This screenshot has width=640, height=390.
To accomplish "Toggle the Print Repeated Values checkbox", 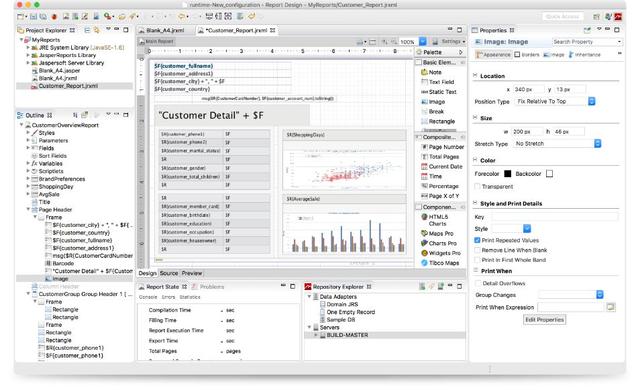I will pyautogui.click(x=477, y=240).
